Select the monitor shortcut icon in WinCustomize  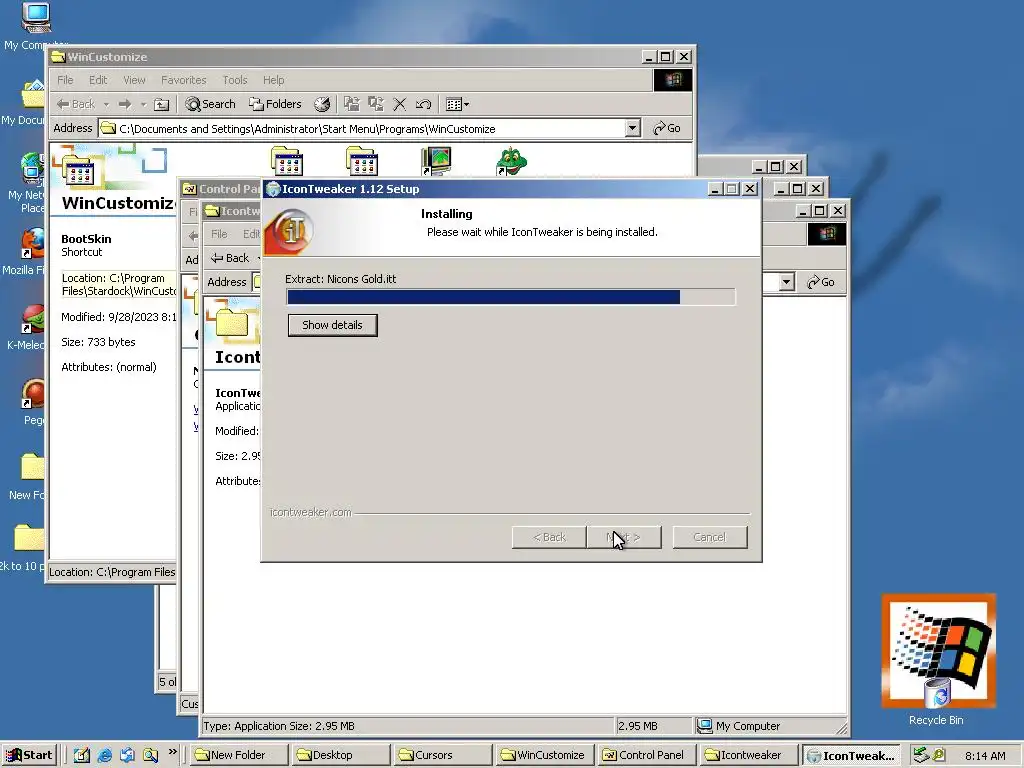point(436,161)
